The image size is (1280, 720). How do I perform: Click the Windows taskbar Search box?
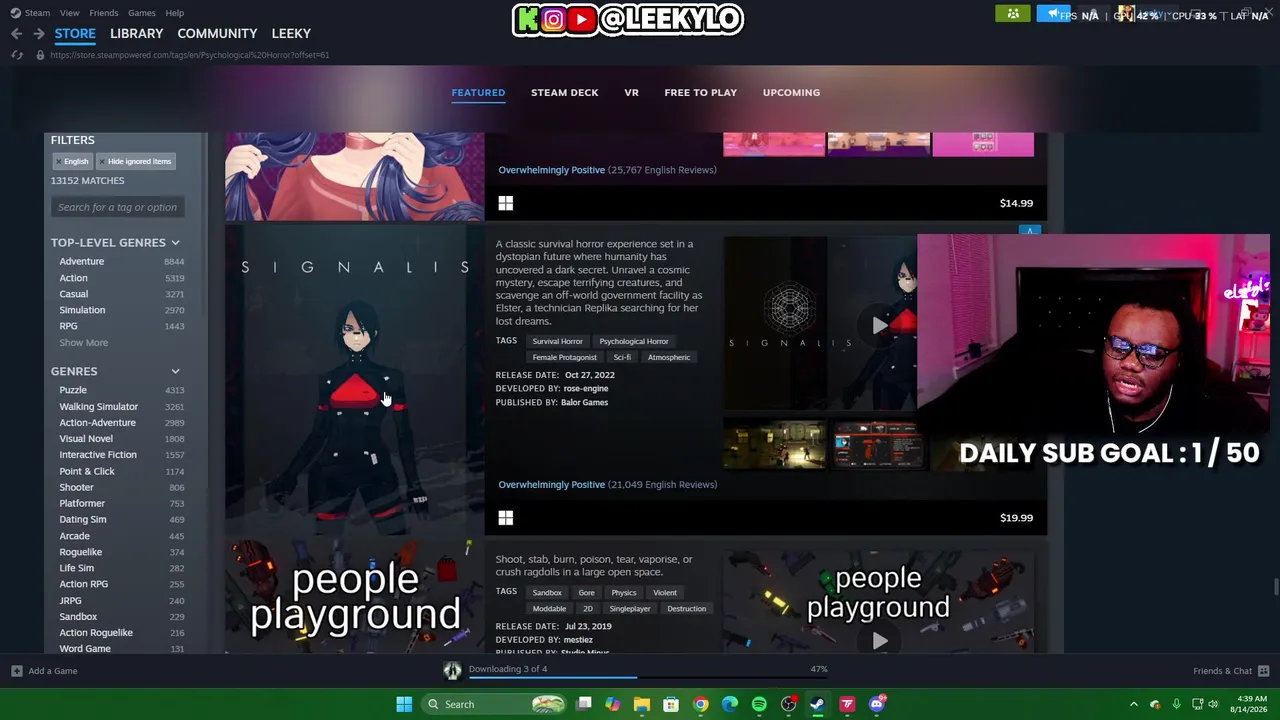click(x=491, y=704)
